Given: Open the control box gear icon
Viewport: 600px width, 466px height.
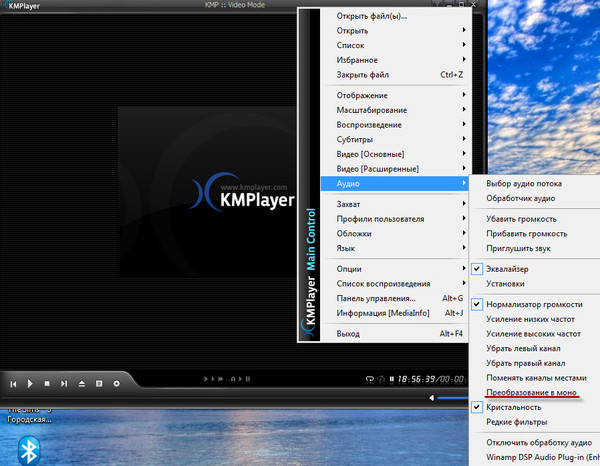Looking at the screenshot, I should pyautogui.click(x=117, y=383).
